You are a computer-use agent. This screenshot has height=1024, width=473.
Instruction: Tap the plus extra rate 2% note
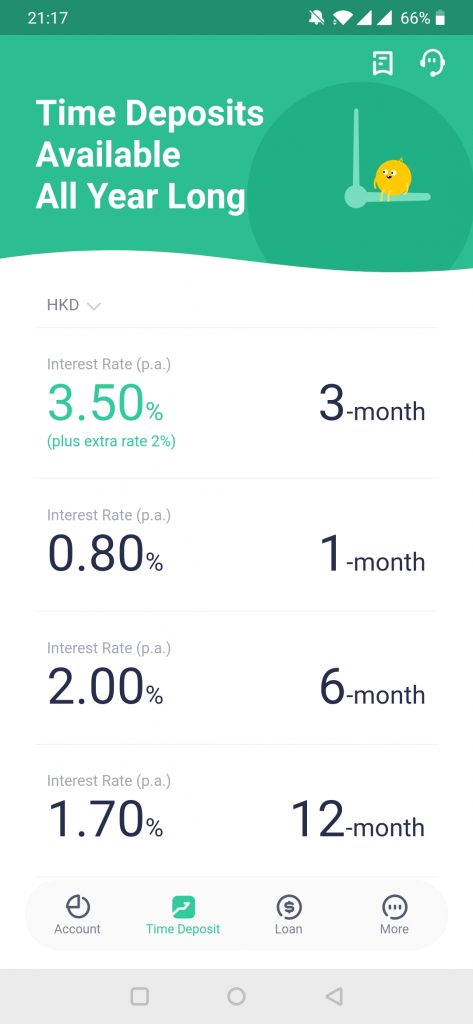pyautogui.click(x=111, y=441)
